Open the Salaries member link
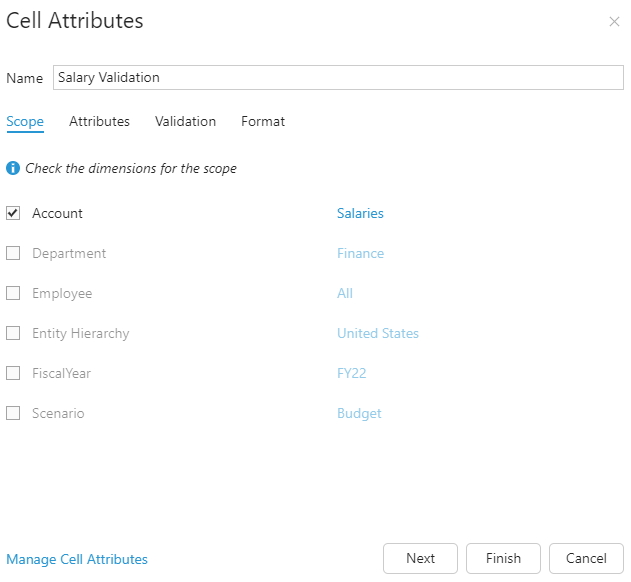This screenshot has width=631, height=582. [x=360, y=213]
